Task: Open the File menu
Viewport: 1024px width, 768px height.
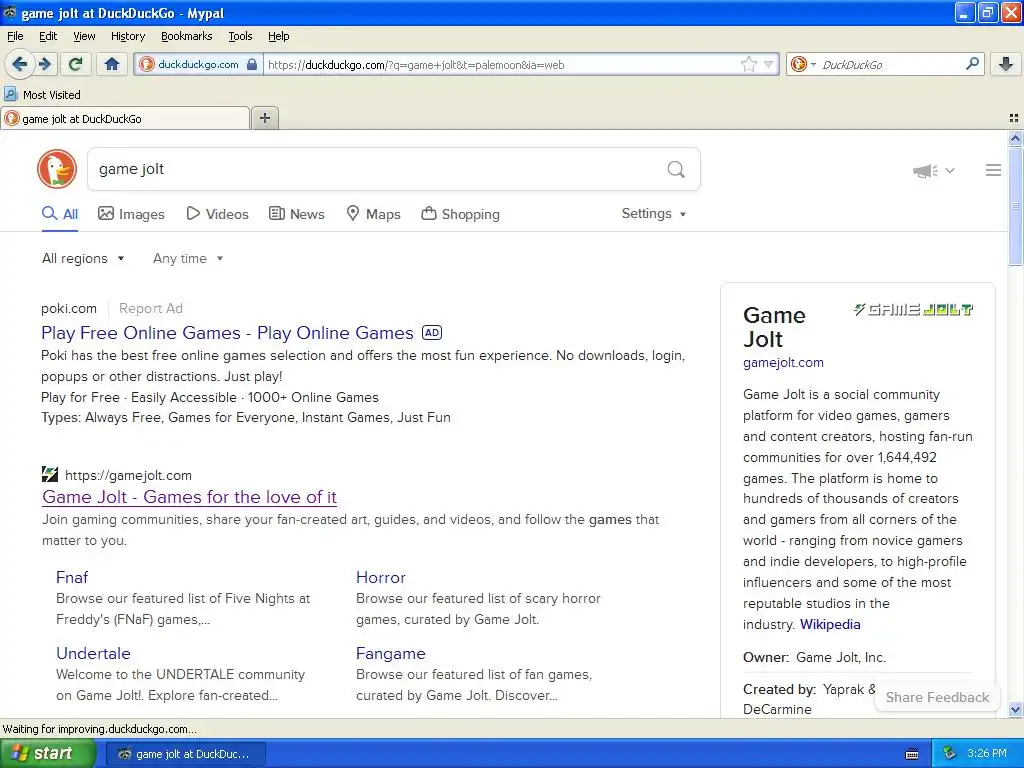Action: tap(15, 36)
